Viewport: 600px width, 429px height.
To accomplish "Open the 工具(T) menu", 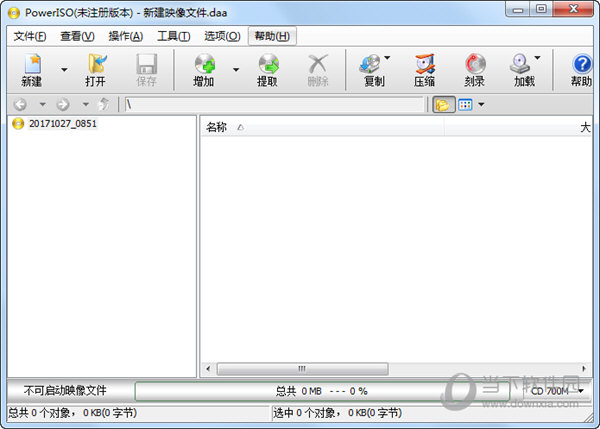I will click(x=174, y=36).
